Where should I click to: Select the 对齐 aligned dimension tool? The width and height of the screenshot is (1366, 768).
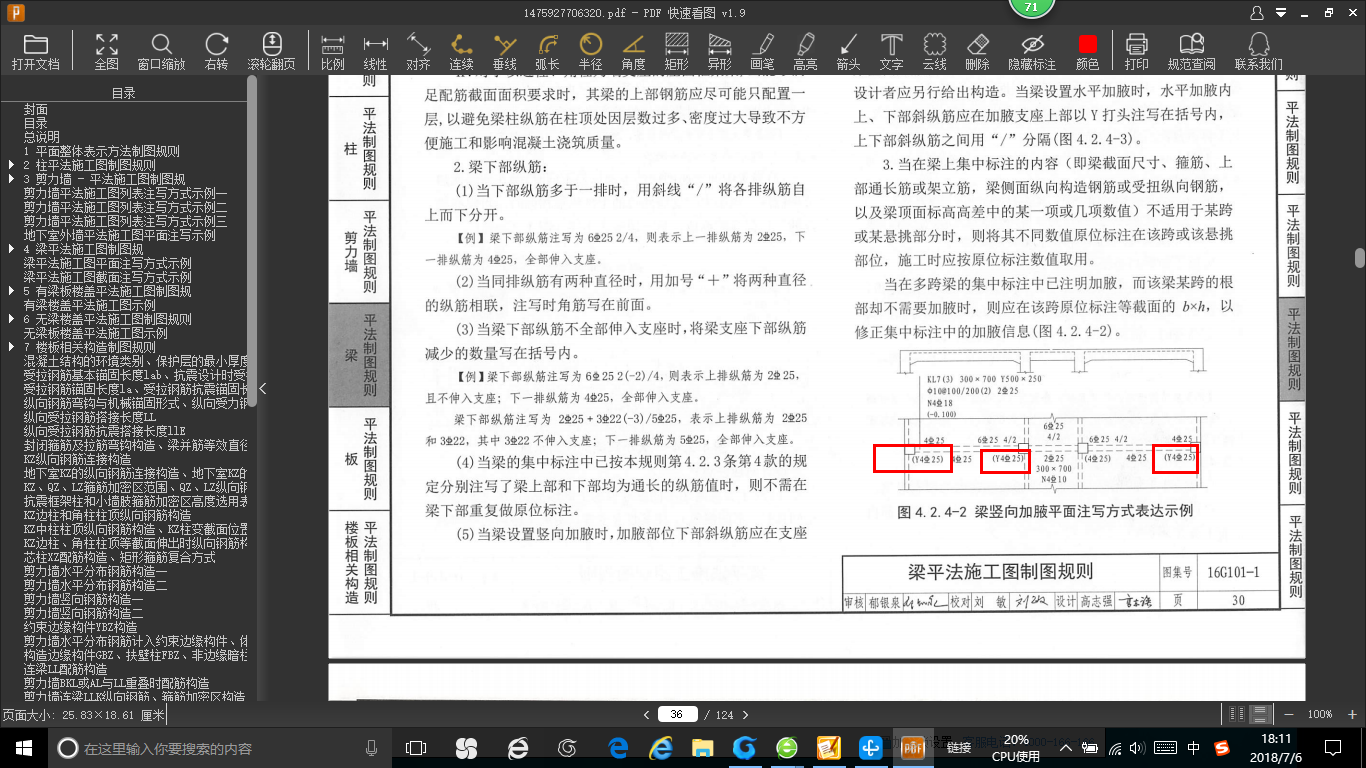[418, 51]
